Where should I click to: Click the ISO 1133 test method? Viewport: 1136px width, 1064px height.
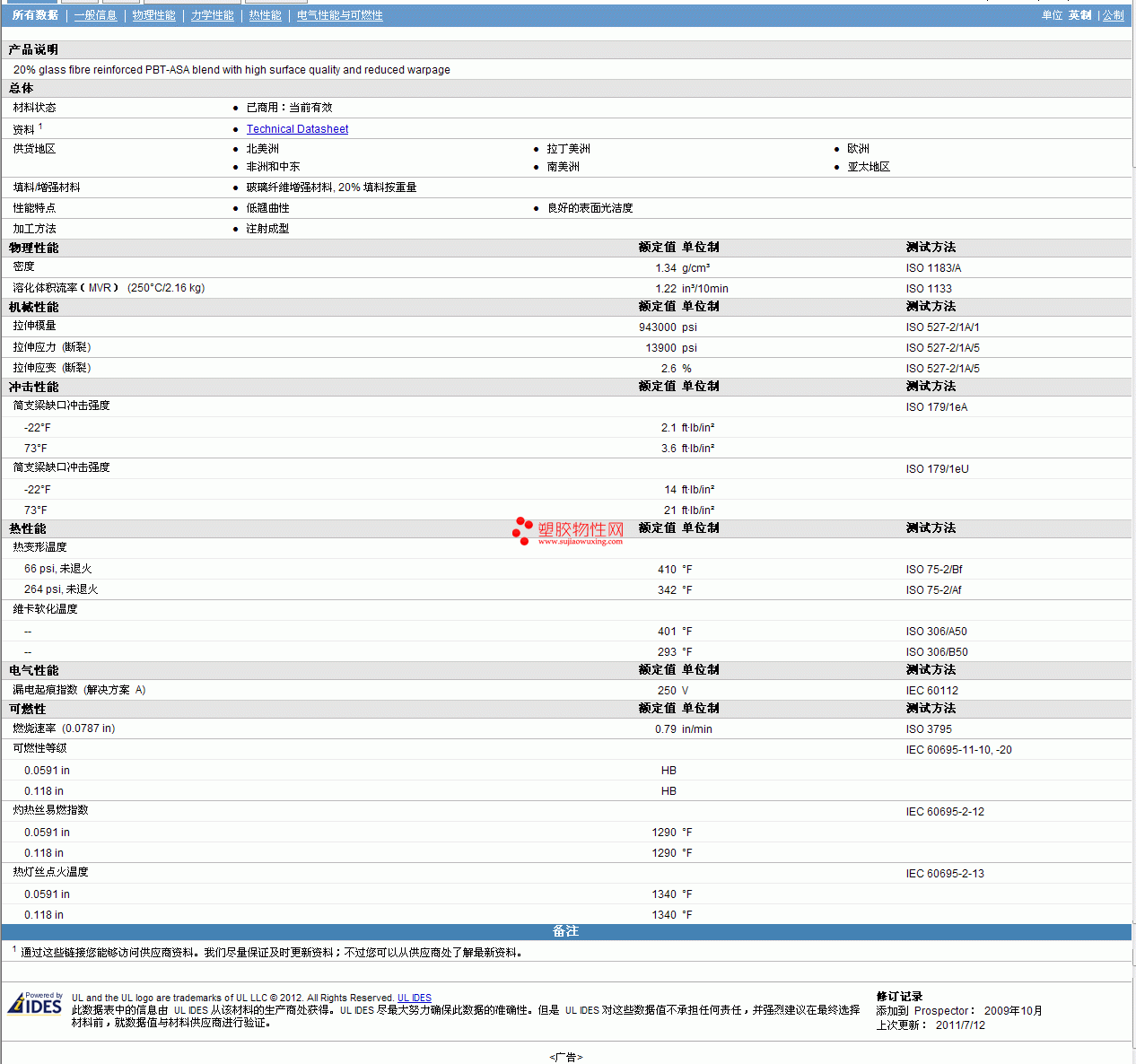click(929, 289)
